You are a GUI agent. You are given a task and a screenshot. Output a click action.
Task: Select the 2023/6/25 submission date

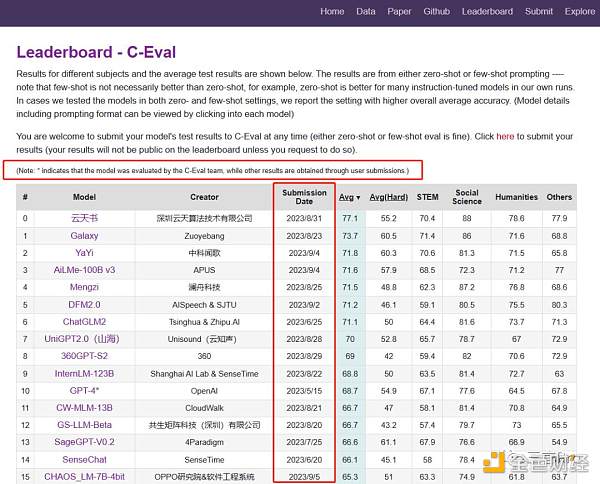coord(304,322)
